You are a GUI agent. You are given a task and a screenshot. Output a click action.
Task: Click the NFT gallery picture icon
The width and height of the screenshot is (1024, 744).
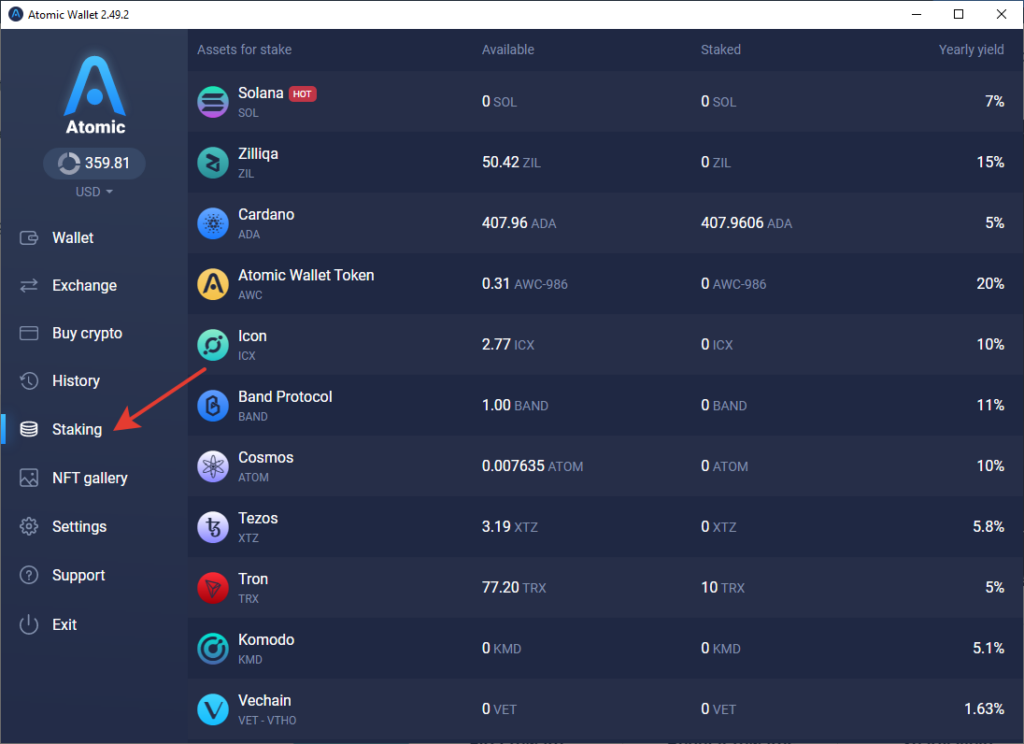(29, 477)
